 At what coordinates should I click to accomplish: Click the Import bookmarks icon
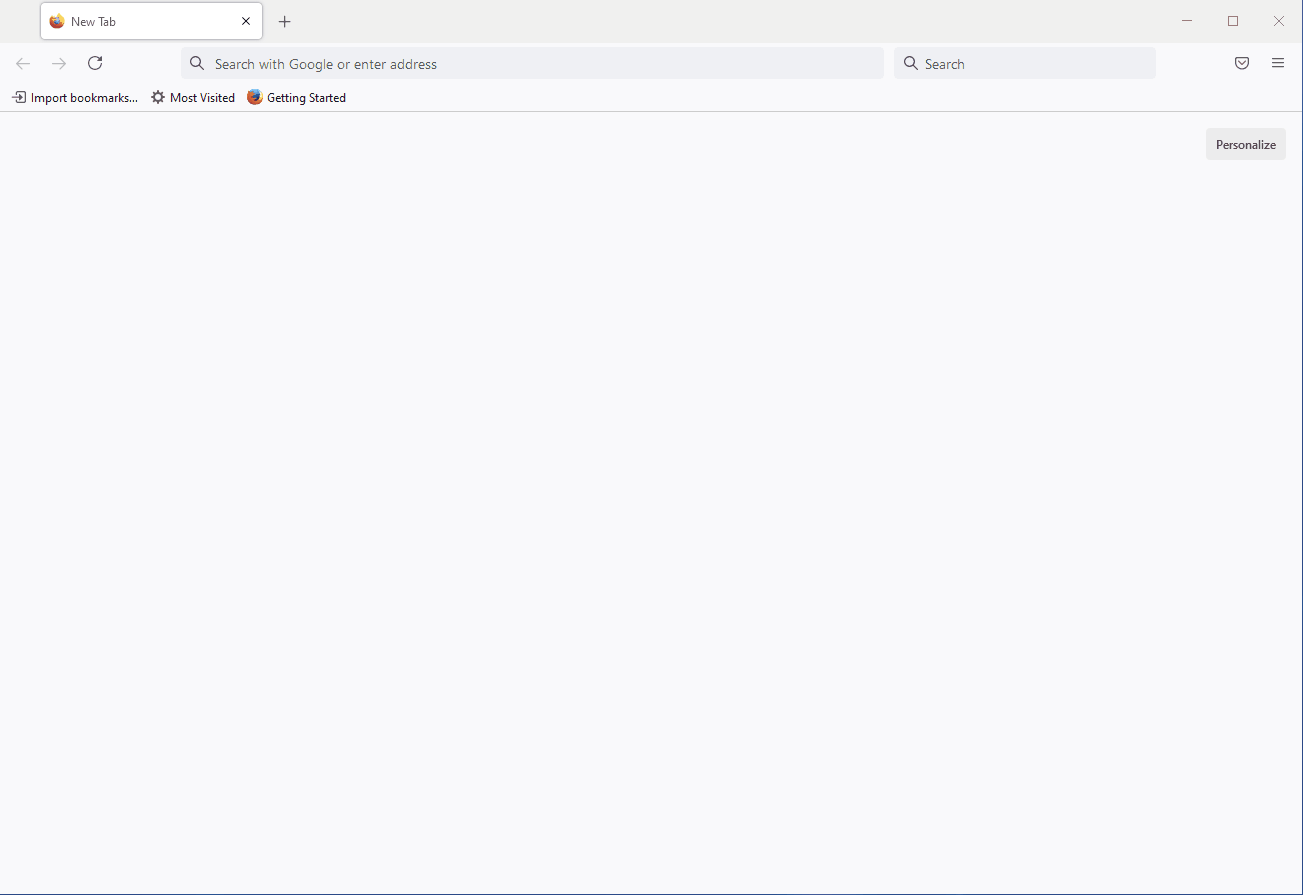20,97
